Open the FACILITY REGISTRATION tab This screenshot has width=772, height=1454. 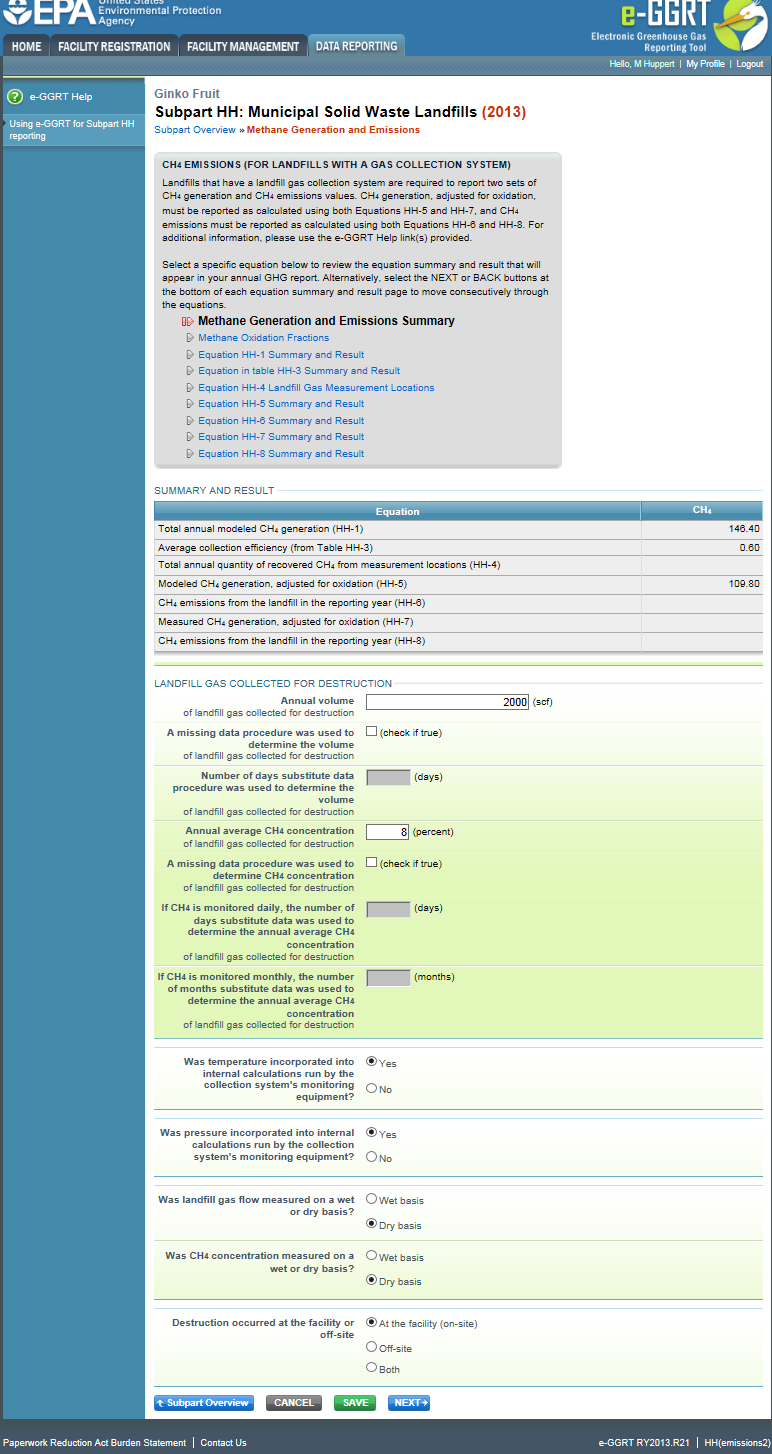coord(114,46)
